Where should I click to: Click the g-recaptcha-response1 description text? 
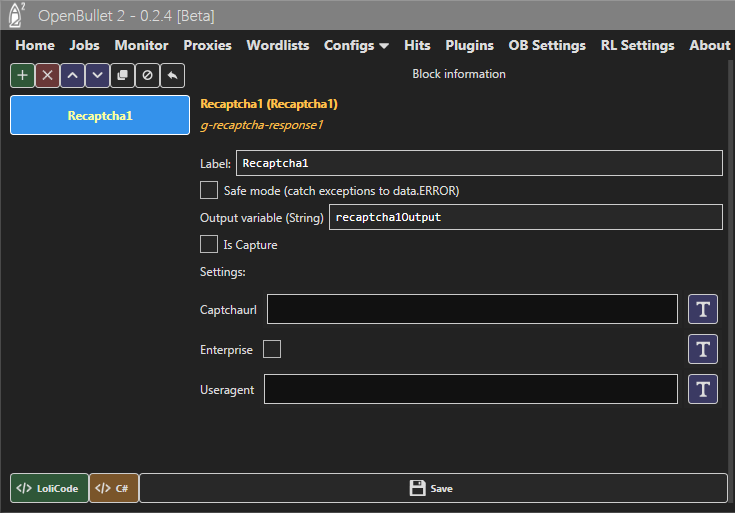point(262,125)
